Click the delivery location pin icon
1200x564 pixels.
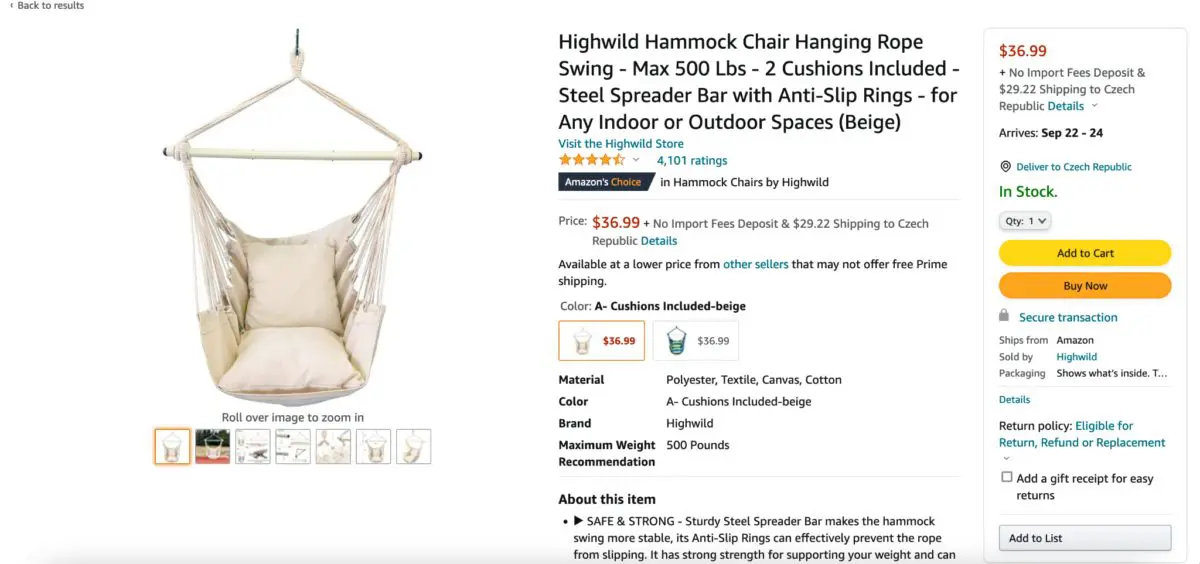[1006, 167]
